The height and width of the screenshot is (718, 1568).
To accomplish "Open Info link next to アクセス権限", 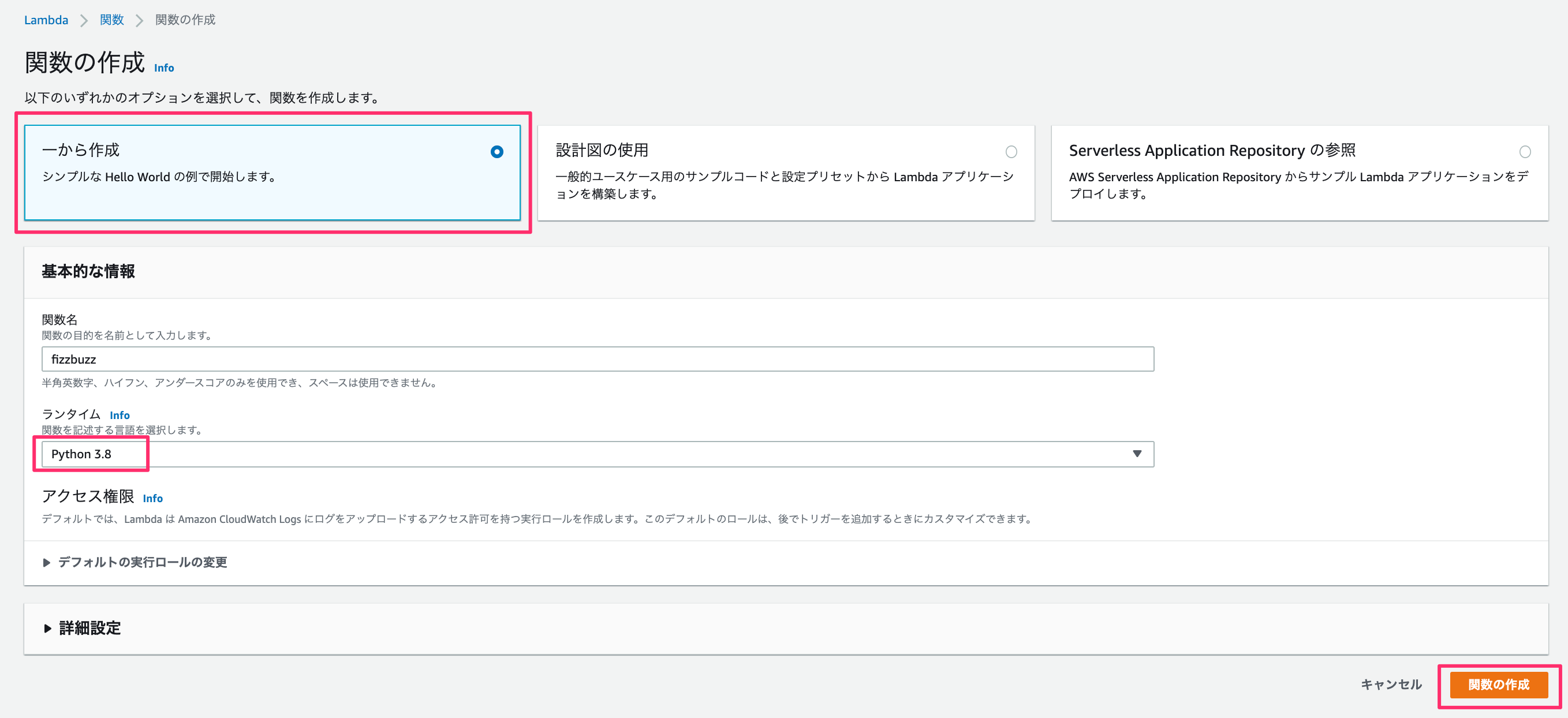I will [152, 498].
